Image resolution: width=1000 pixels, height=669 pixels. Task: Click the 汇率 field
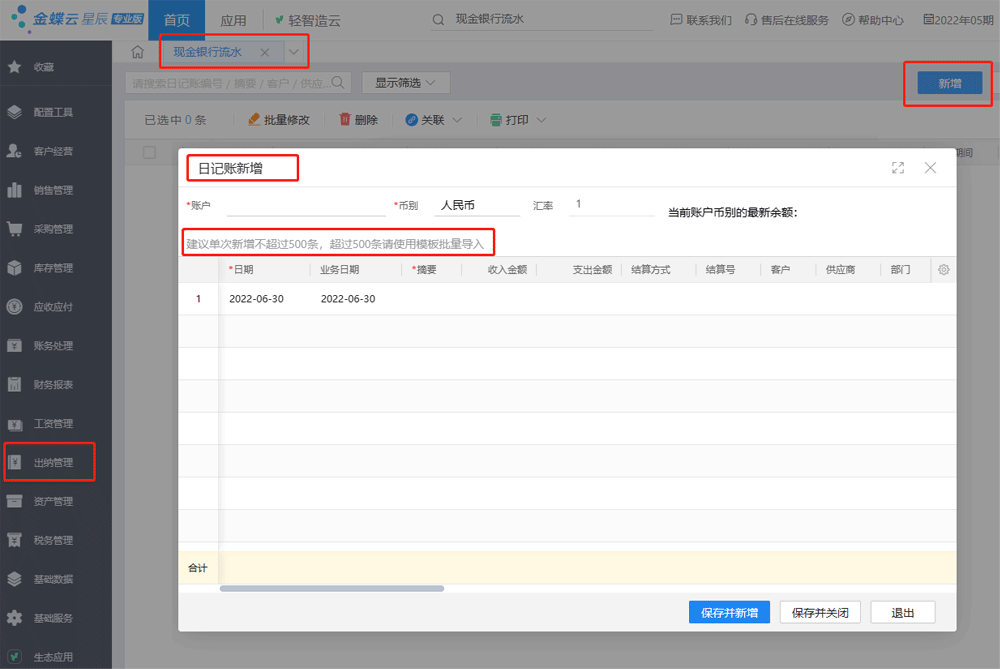612,205
